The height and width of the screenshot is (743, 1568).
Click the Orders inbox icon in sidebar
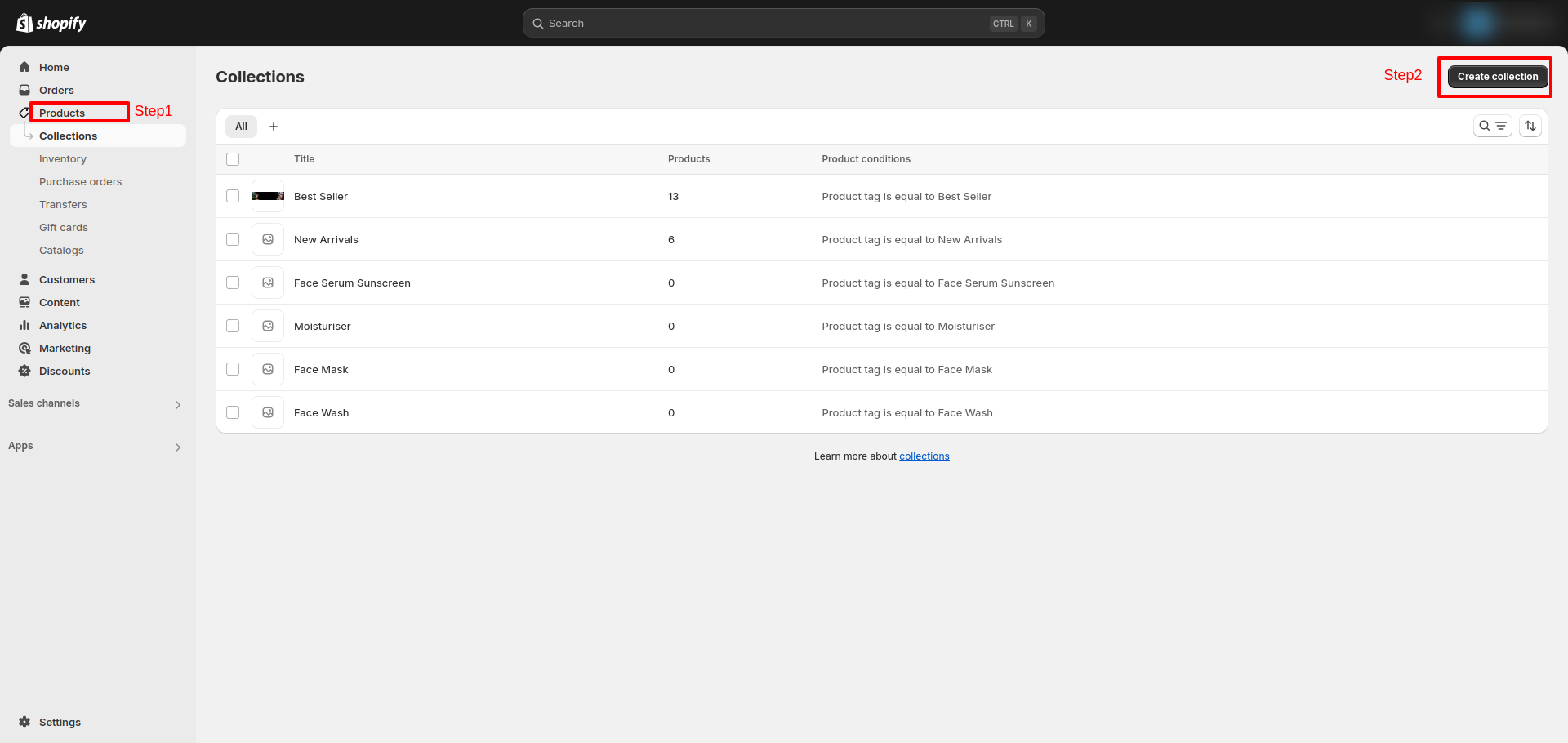[x=24, y=90]
